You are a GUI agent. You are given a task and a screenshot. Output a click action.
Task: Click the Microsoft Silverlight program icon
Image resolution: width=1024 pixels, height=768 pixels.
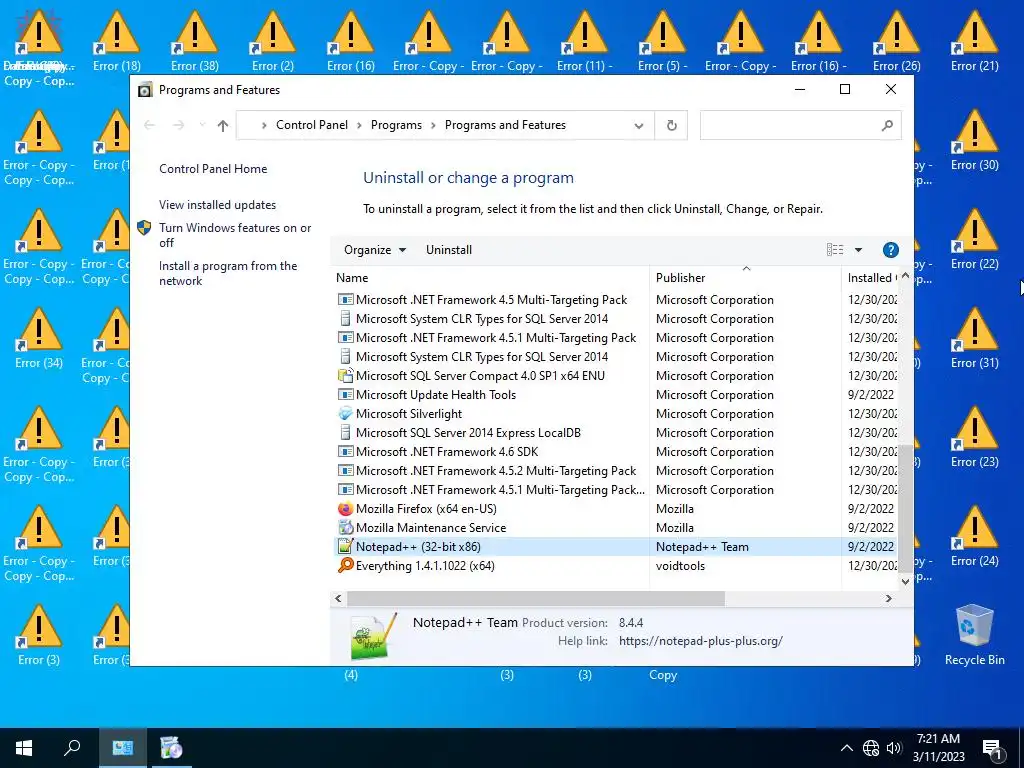[x=345, y=414]
